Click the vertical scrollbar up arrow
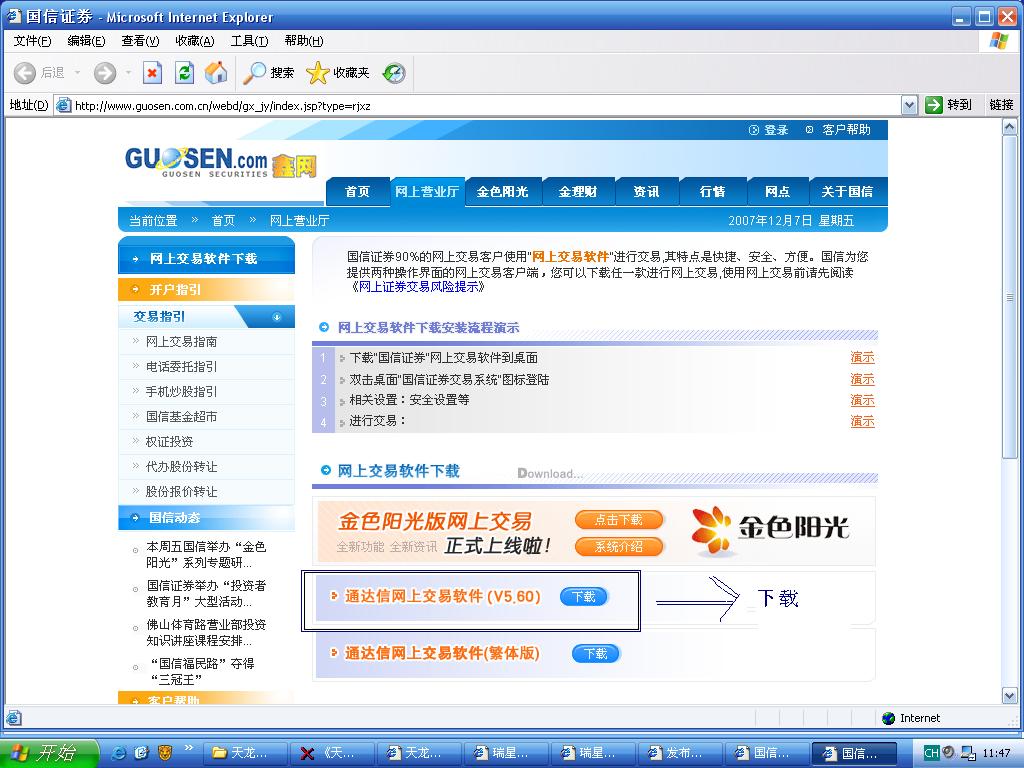This screenshot has height=768, width=1024. (x=1010, y=127)
